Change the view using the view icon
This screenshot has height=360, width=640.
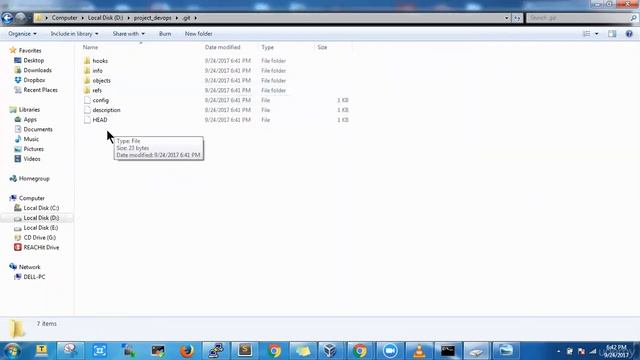587,34
